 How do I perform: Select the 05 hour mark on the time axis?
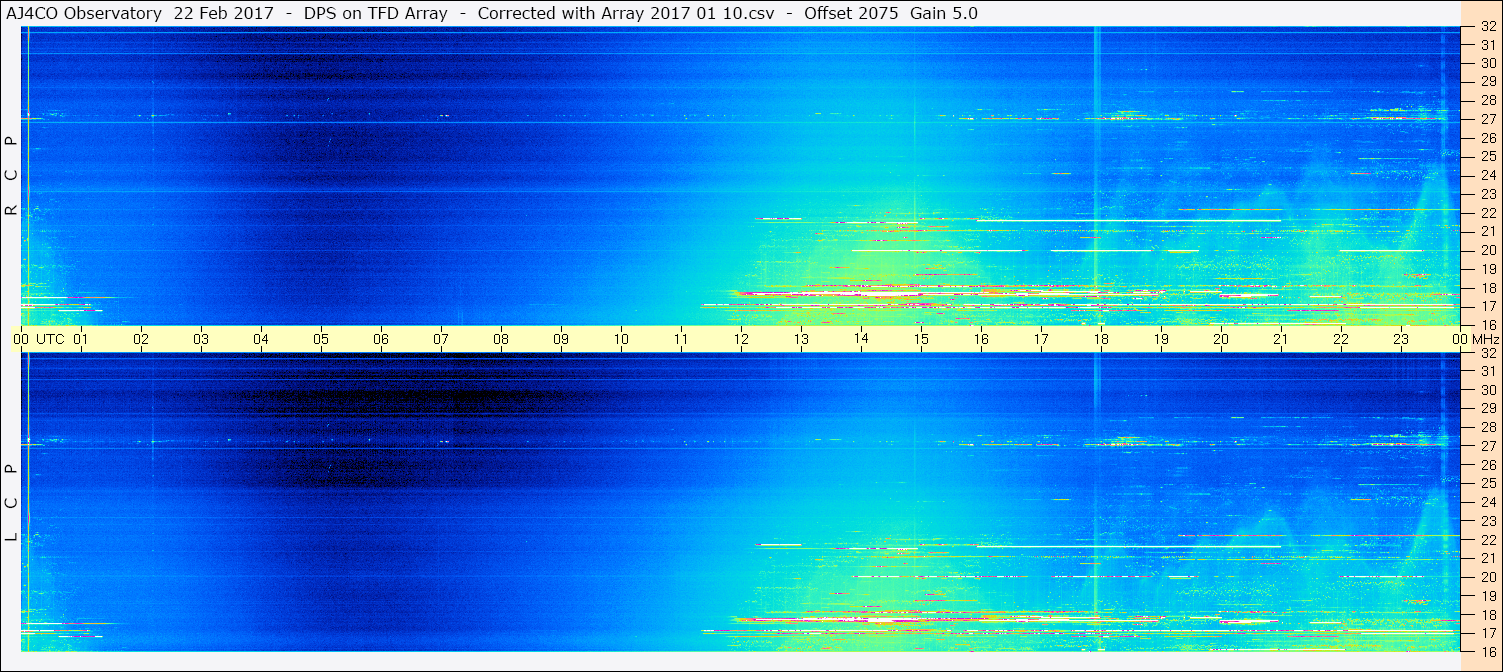(x=321, y=339)
